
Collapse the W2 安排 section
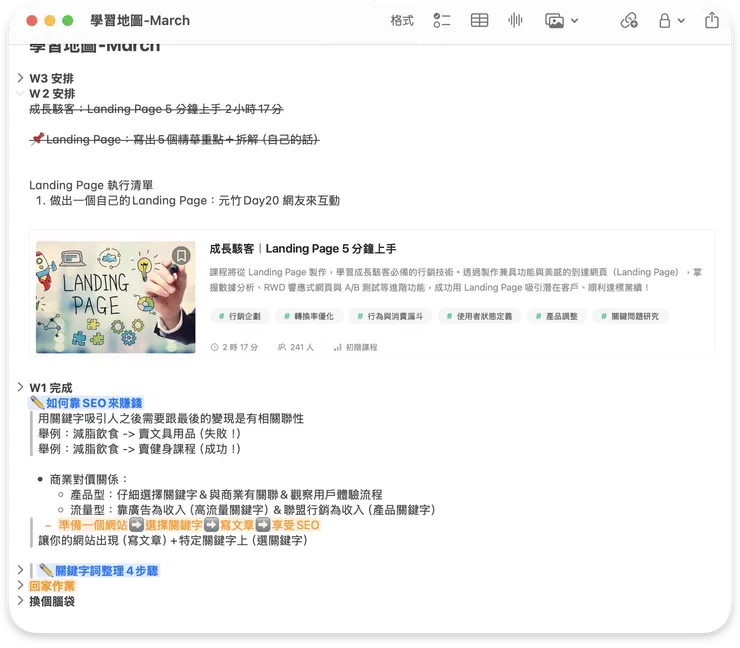click(x=20, y=93)
